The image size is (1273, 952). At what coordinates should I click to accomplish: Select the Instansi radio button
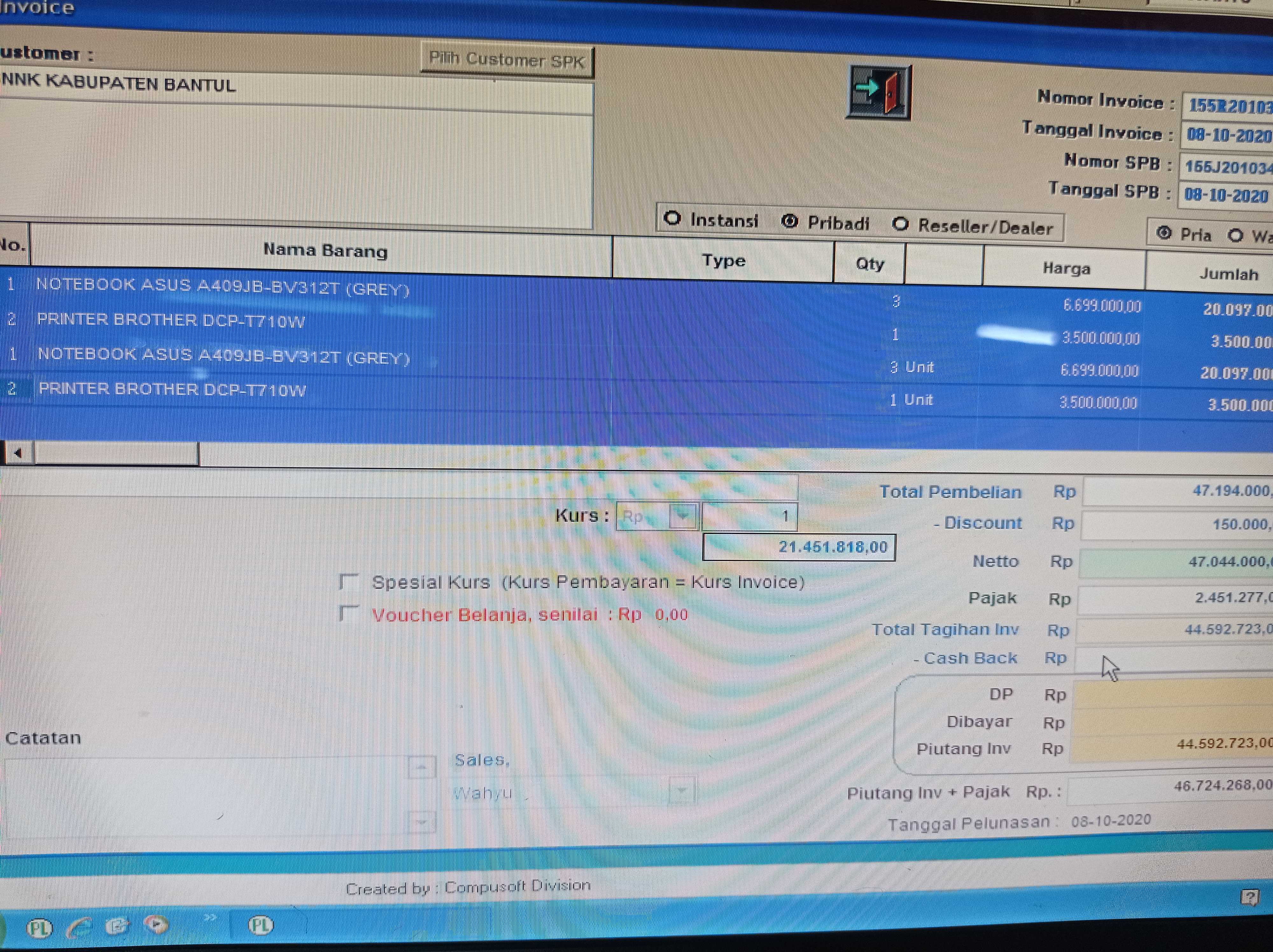[x=672, y=218]
